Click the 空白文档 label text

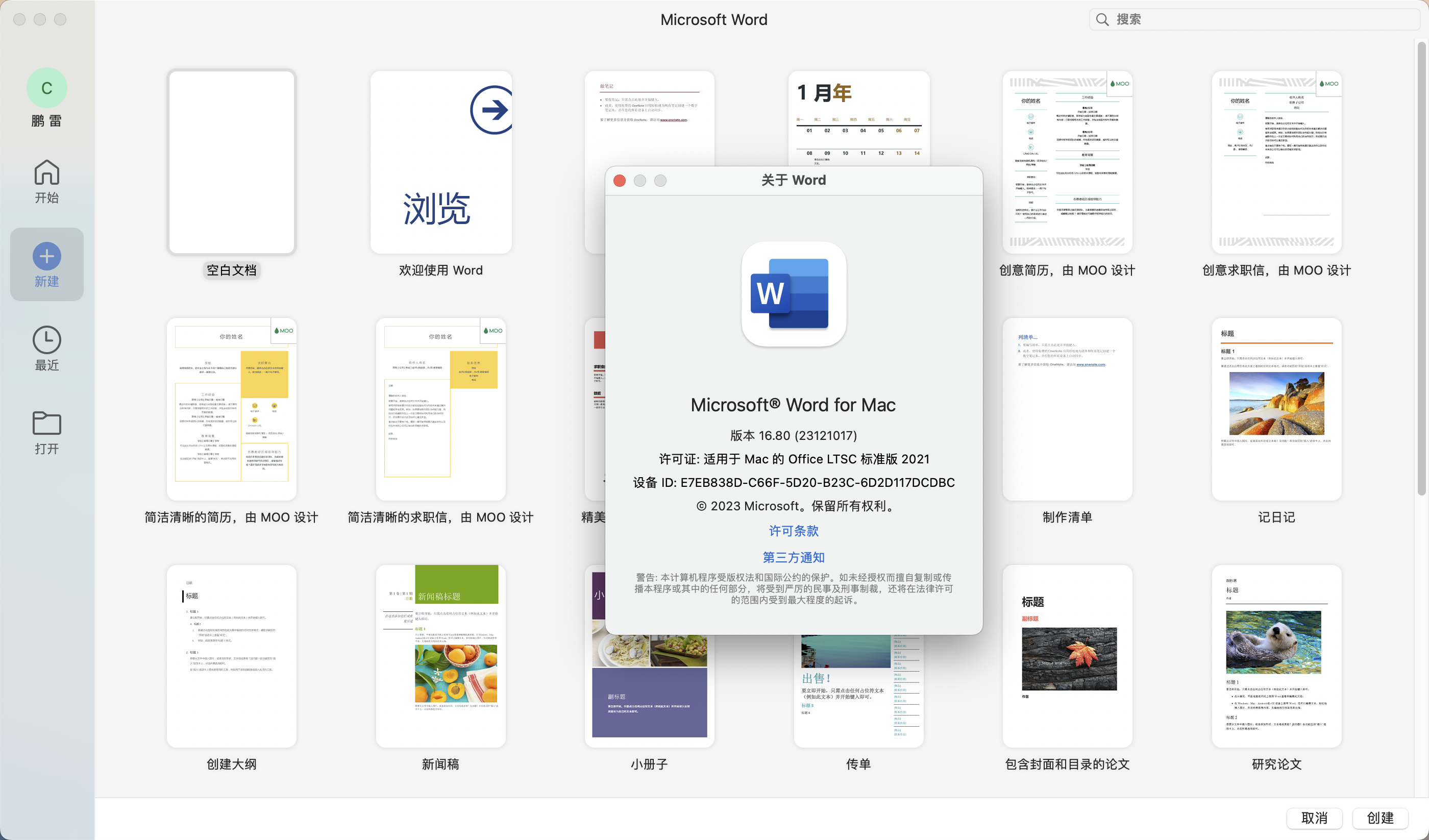click(231, 270)
